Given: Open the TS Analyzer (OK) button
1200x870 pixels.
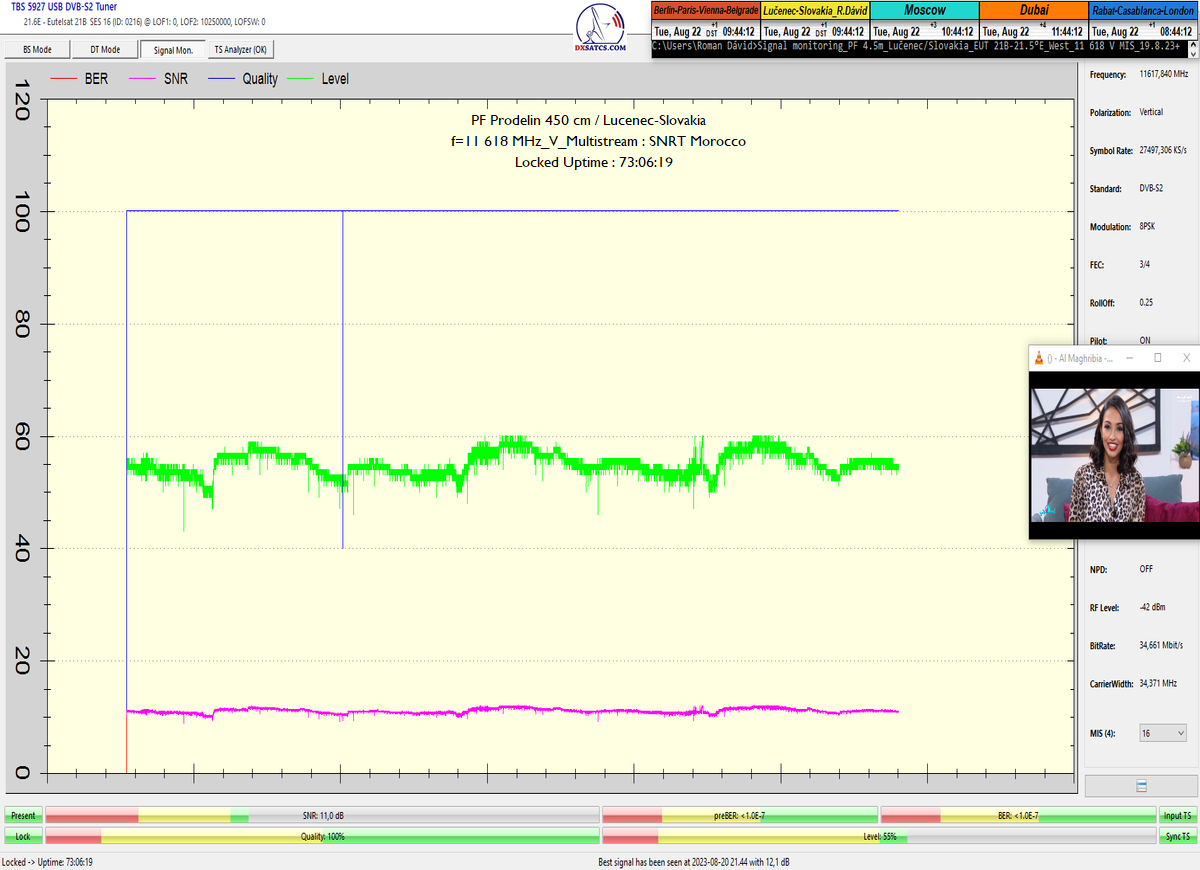Looking at the screenshot, I should click(240, 50).
